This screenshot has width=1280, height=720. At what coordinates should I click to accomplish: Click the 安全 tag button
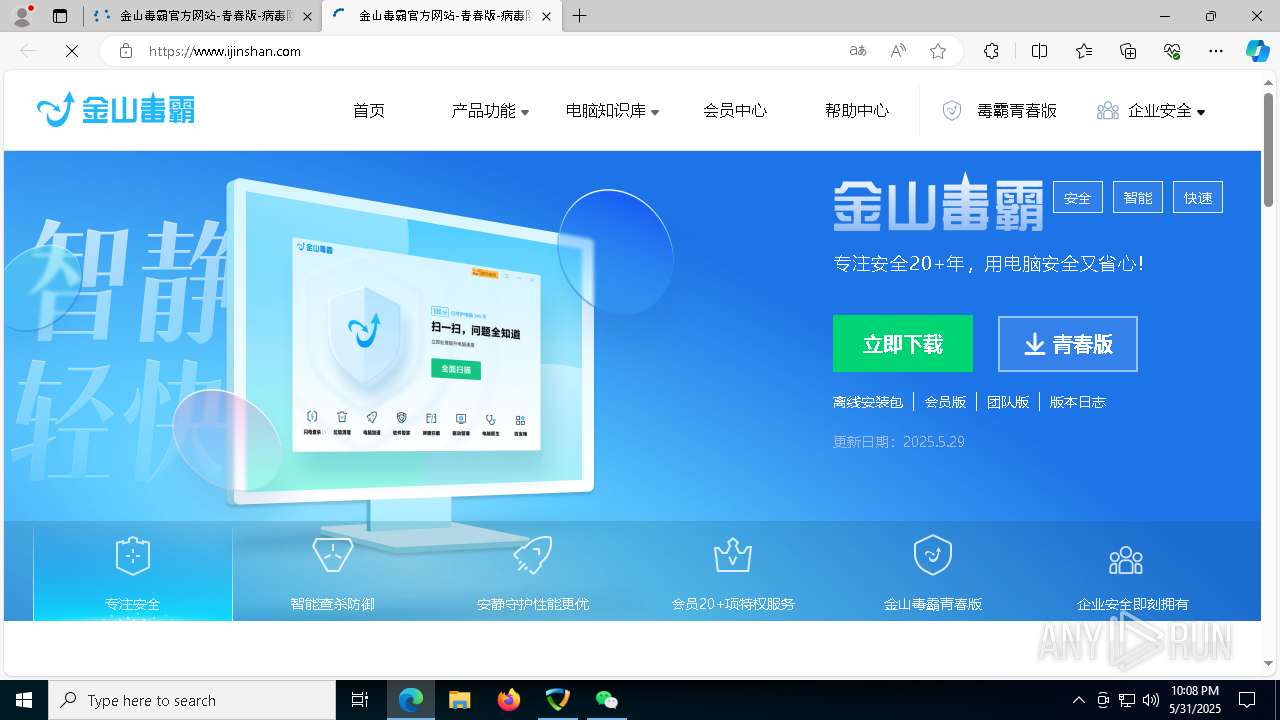(1078, 197)
